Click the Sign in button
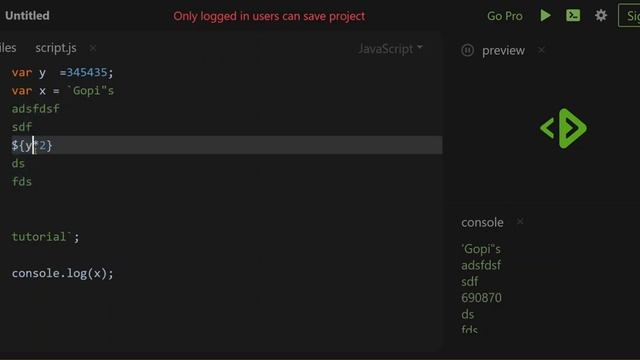640x360 pixels. (629, 16)
